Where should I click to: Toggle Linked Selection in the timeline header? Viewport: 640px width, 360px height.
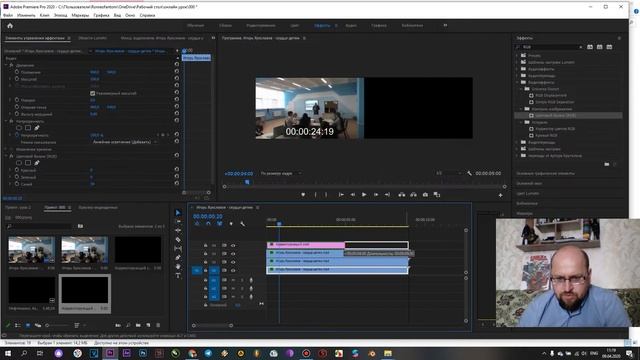(x=220, y=224)
